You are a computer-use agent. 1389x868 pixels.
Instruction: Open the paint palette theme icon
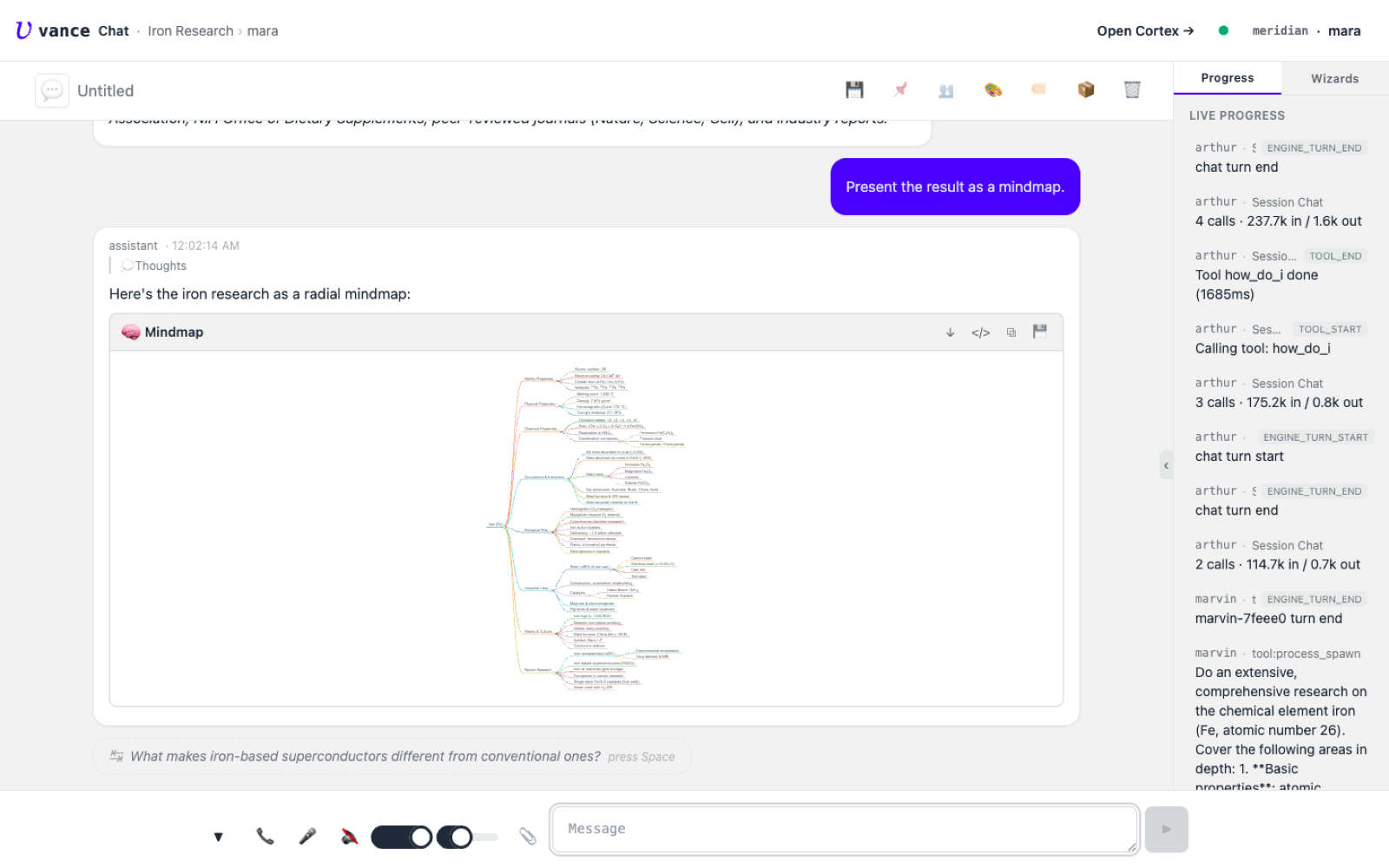(x=993, y=89)
